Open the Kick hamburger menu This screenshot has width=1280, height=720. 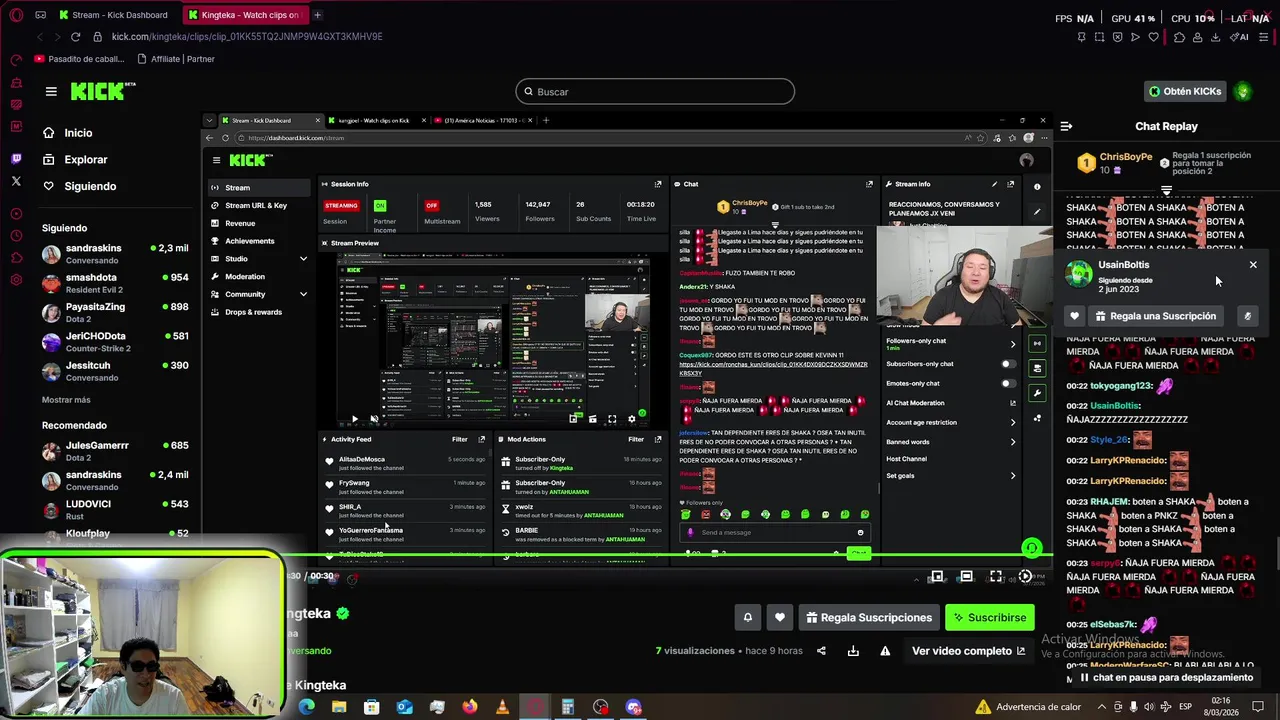click(x=51, y=91)
